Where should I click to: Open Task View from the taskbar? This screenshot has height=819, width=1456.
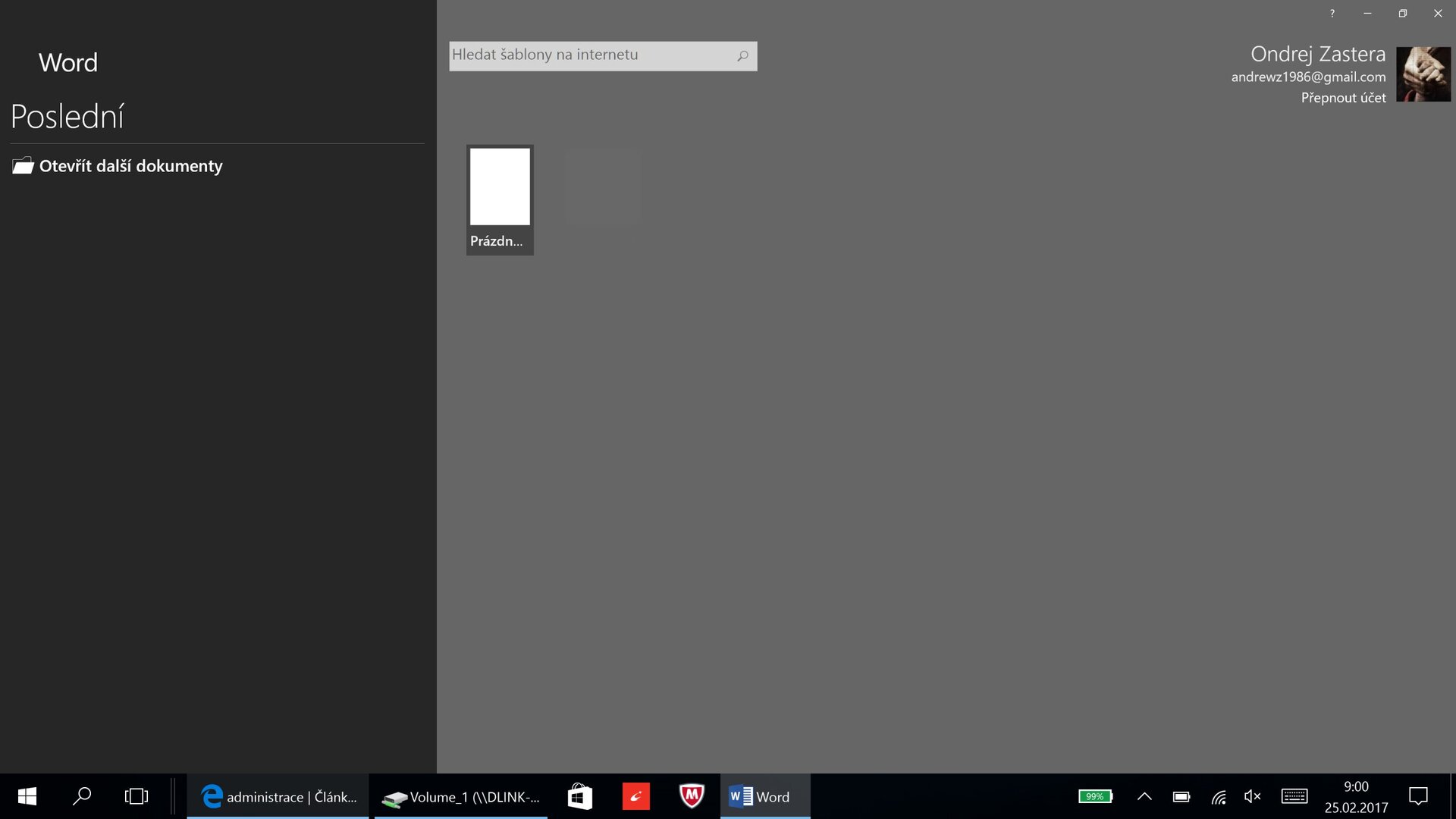[136, 796]
